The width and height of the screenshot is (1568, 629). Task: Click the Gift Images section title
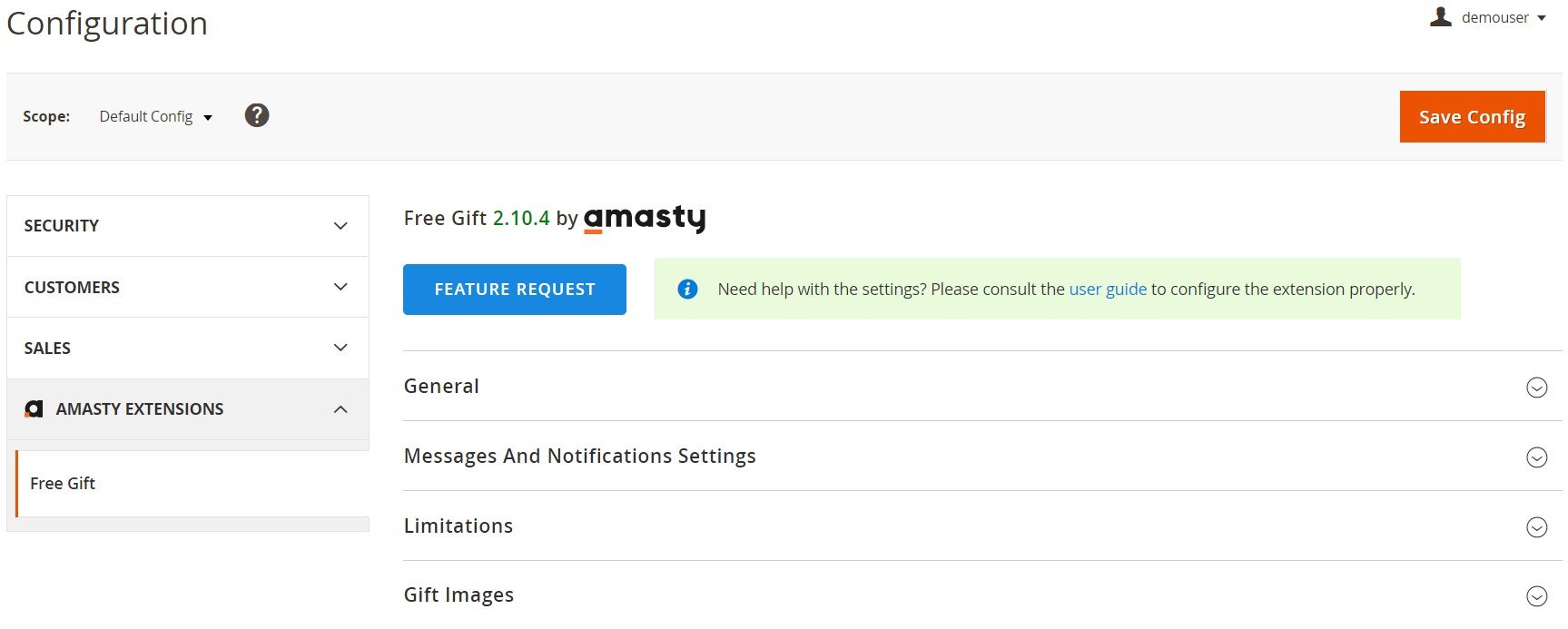(x=459, y=595)
